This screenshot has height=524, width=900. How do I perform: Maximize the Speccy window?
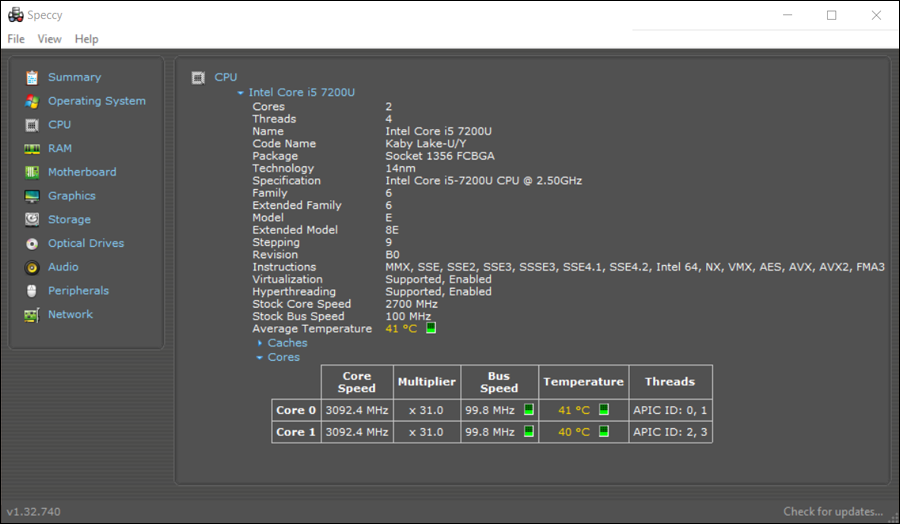pyautogui.click(x=832, y=15)
